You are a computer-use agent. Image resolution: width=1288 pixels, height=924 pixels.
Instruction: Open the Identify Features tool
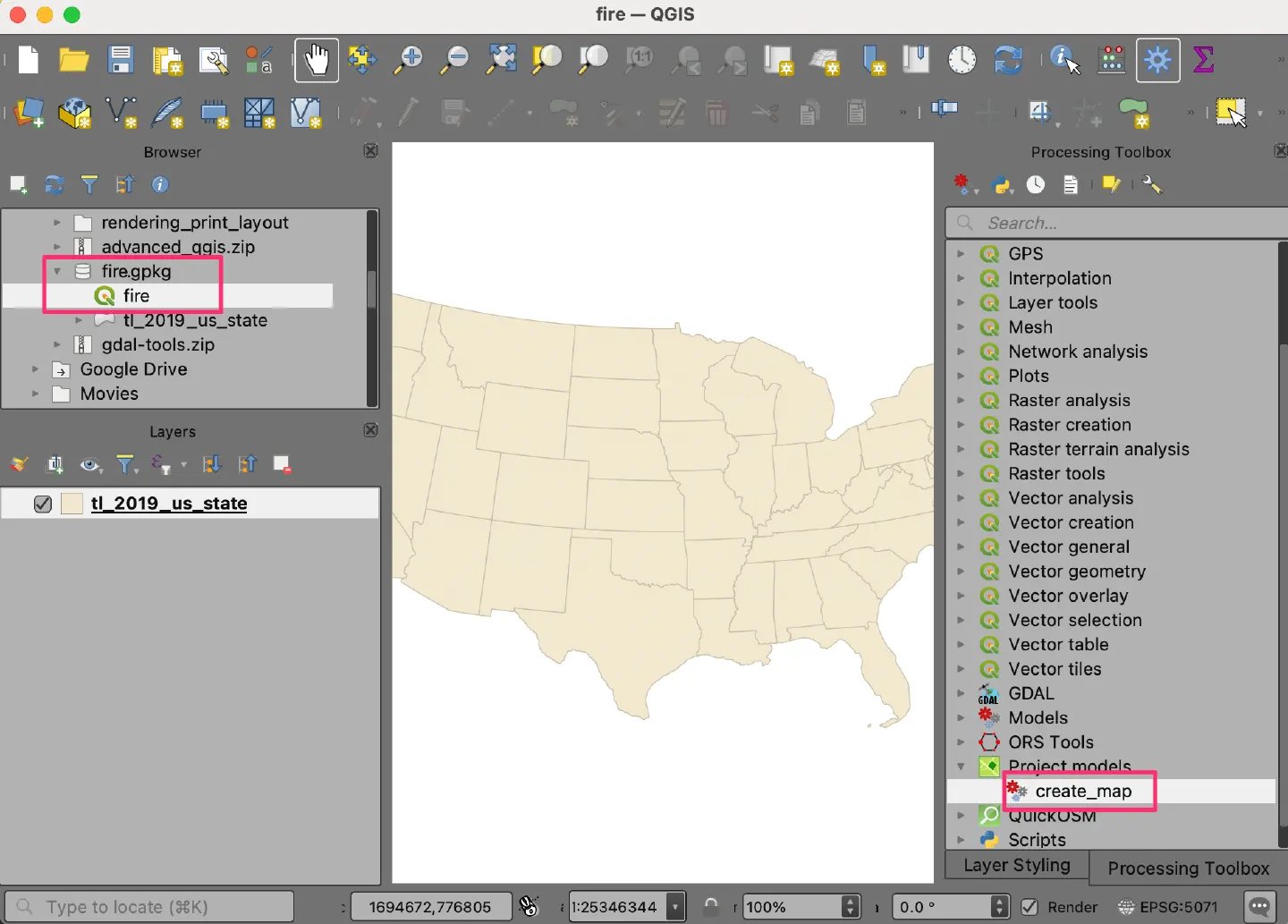coord(1063,60)
